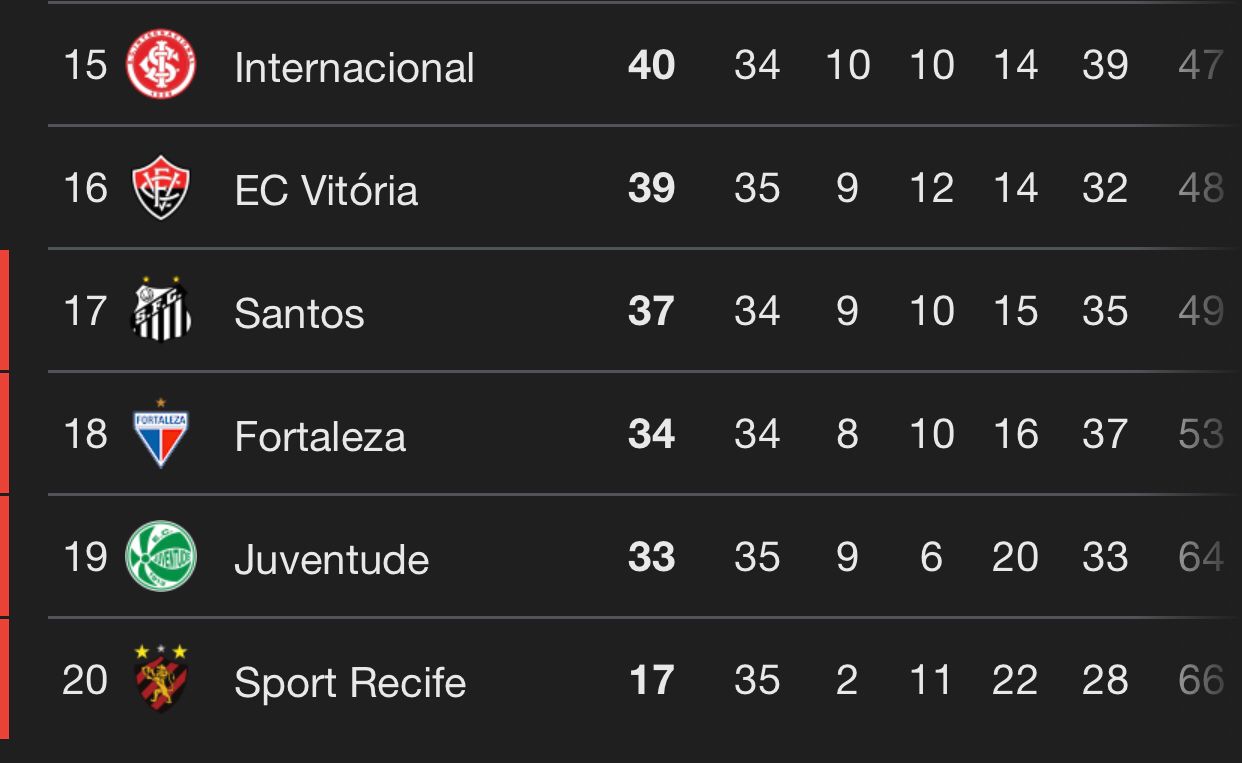
Task: Click the Juventude club crest
Action: (x=160, y=556)
